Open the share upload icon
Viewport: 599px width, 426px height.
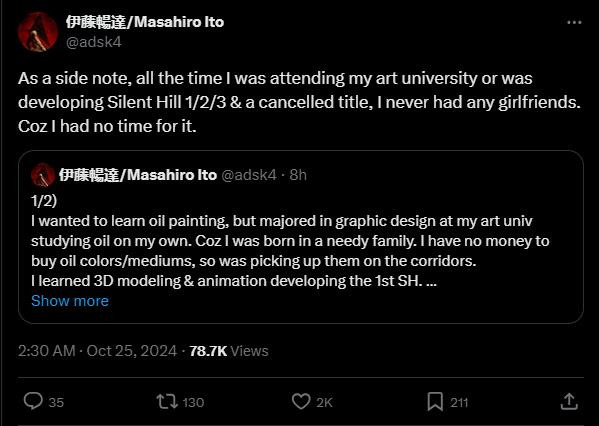(x=569, y=401)
